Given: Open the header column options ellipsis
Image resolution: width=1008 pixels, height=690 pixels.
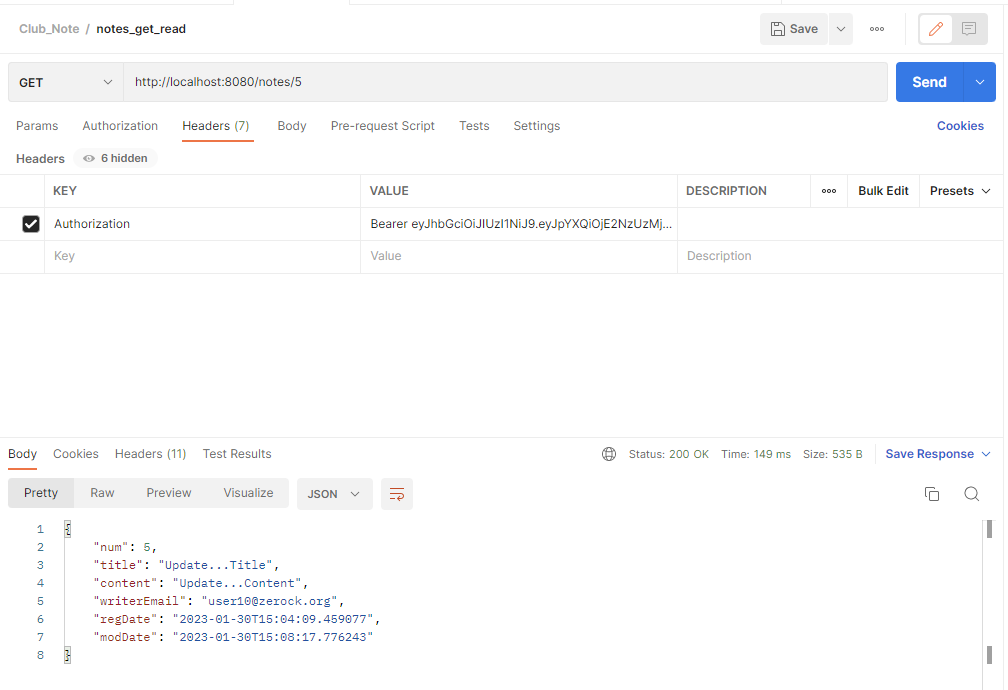Looking at the screenshot, I should click(829, 191).
